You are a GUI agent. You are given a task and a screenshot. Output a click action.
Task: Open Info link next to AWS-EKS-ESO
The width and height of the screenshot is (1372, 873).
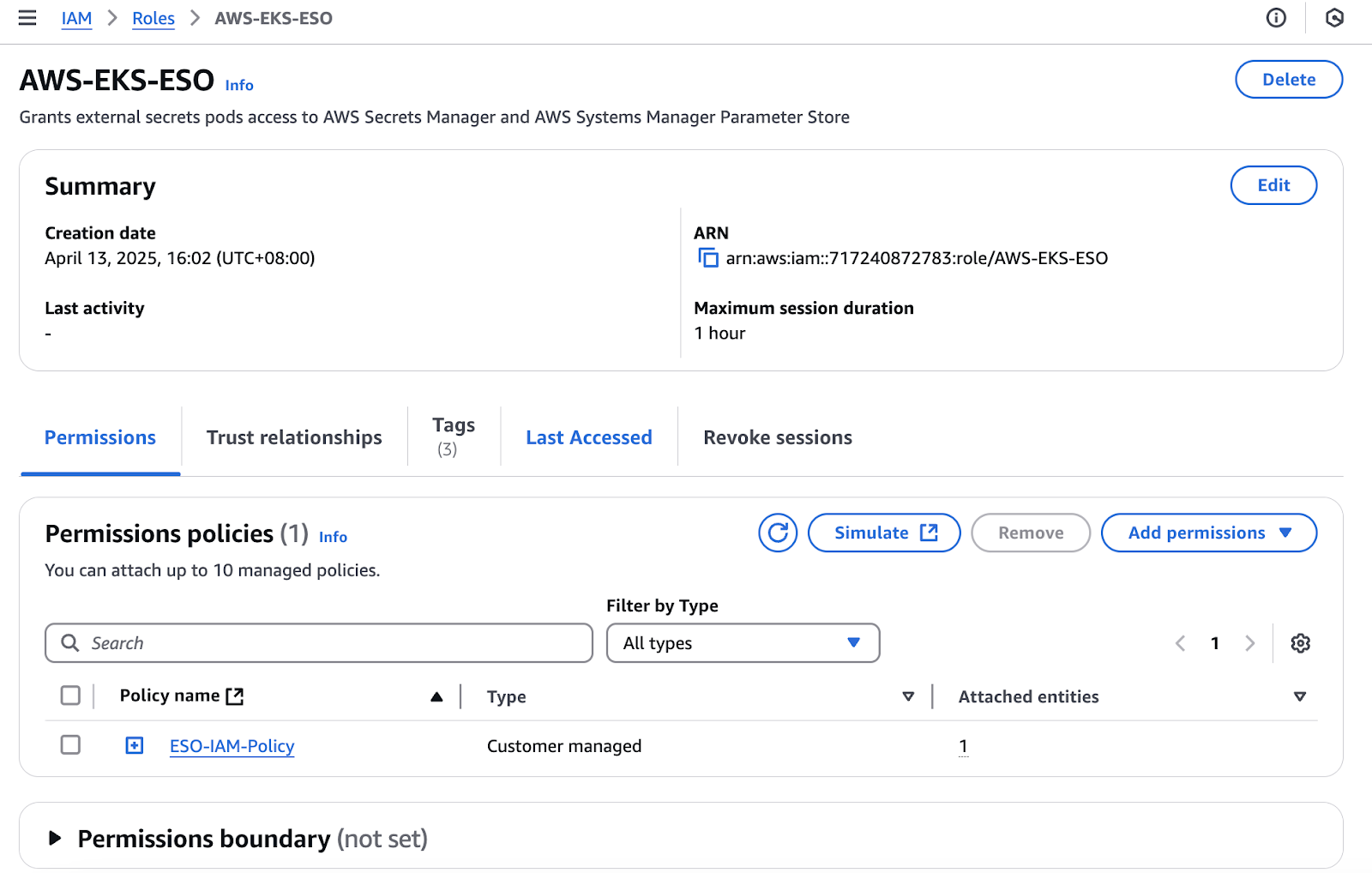239,85
